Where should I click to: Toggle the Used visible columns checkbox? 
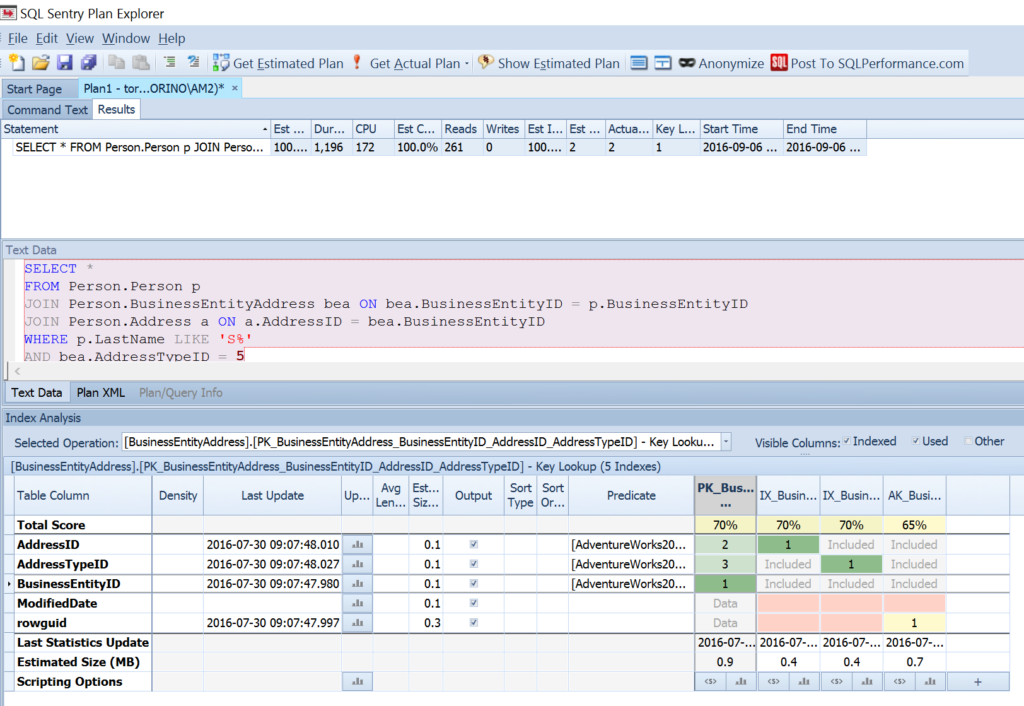tap(916, 441)
